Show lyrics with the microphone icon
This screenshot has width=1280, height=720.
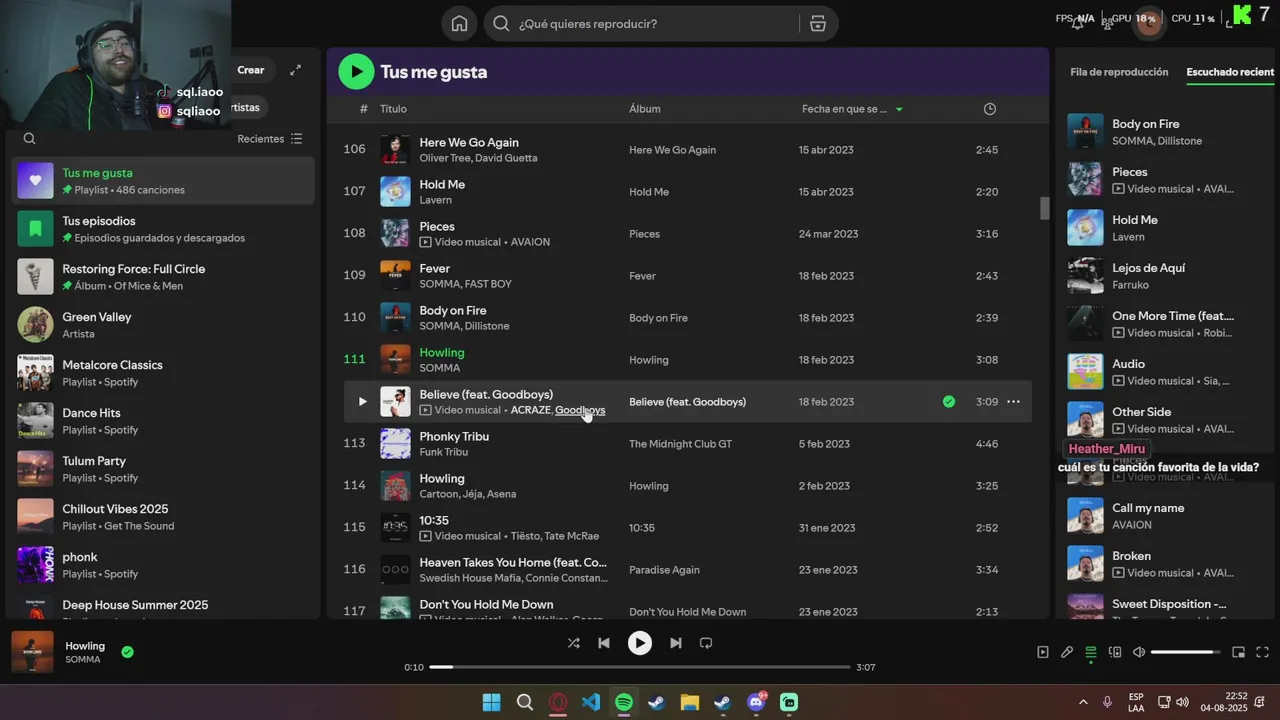pos(1067,652)
